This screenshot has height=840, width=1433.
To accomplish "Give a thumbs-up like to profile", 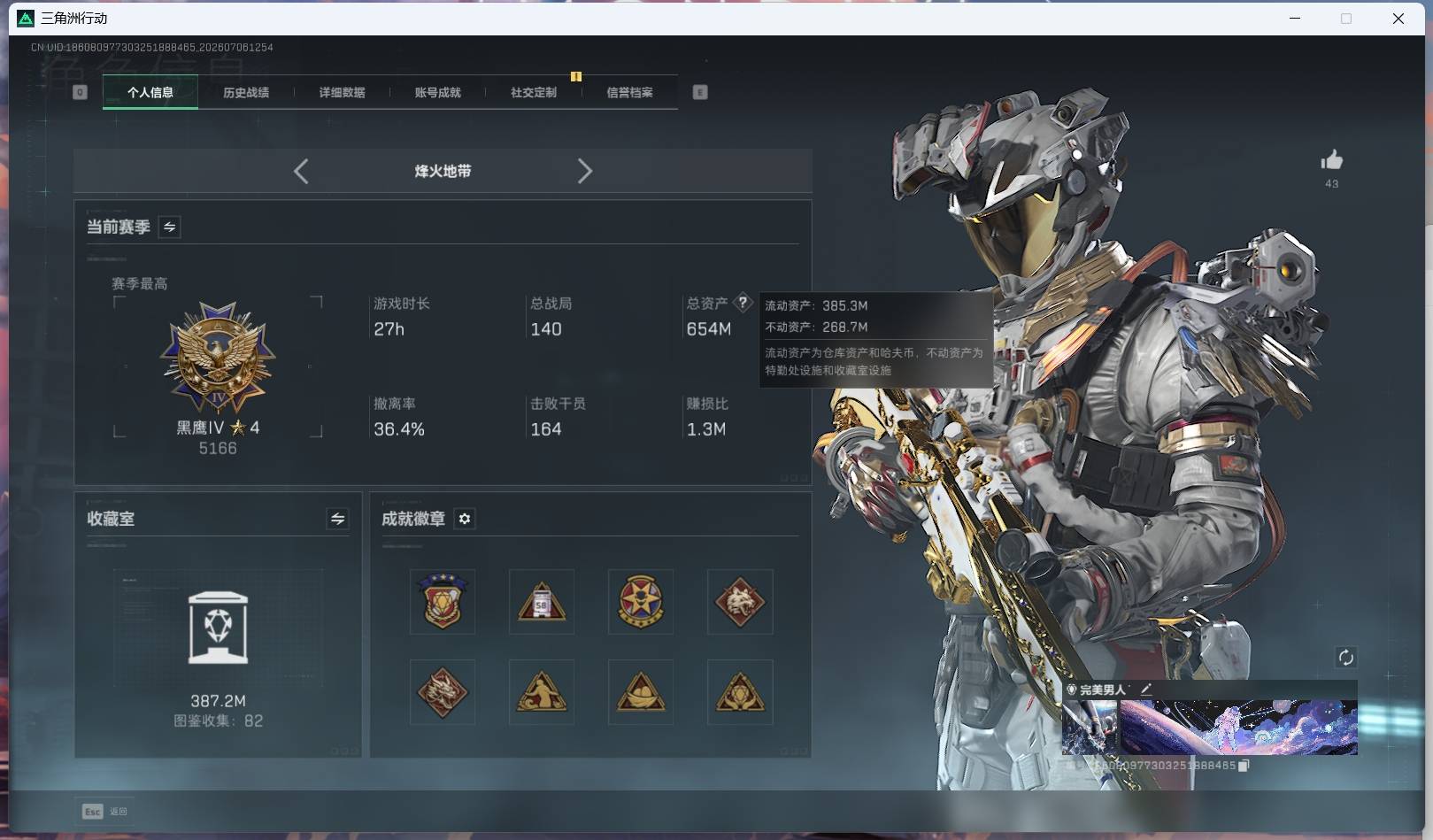I will pos(1331,160).
